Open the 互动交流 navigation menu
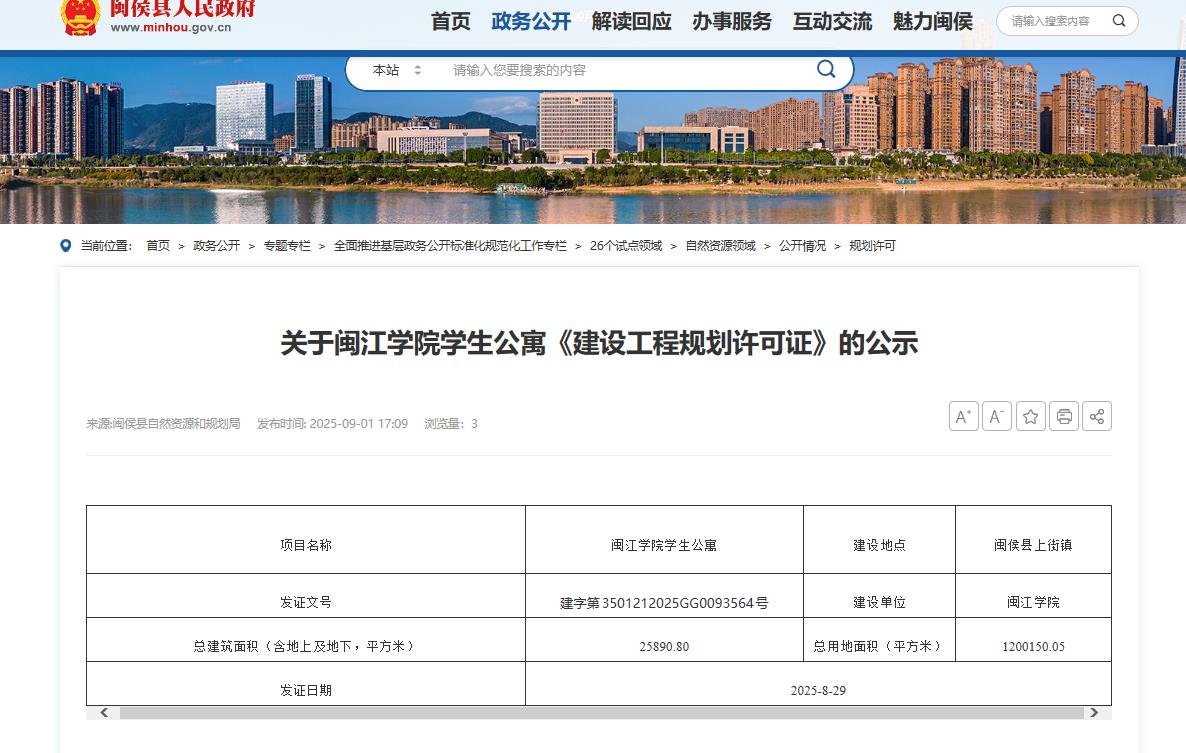 click(x=833, y=21)
